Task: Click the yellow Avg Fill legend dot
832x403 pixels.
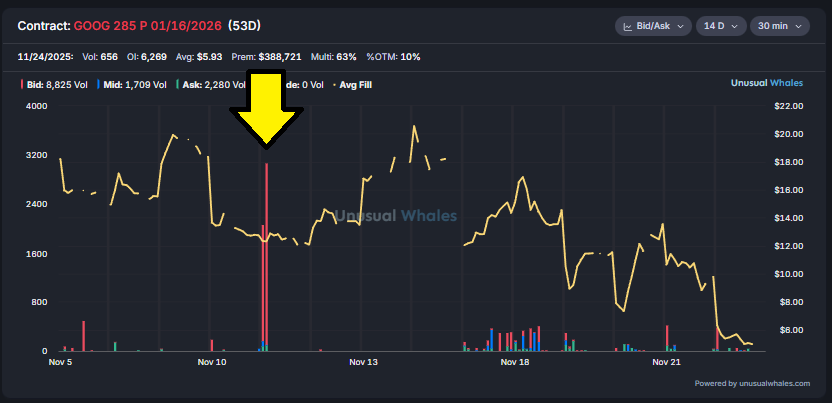Action: (332, 85)
